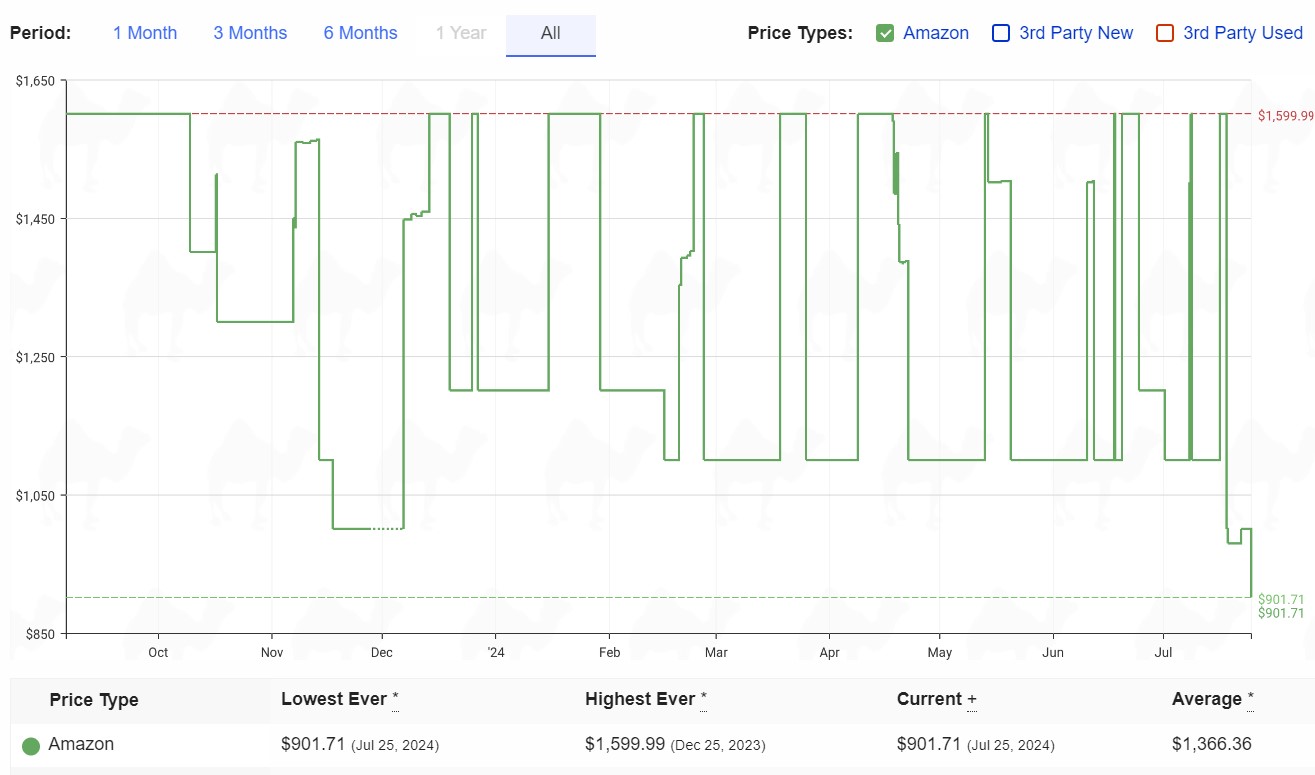
Task: Click the $1,050 y-axis label
Action: click(35, 495)
